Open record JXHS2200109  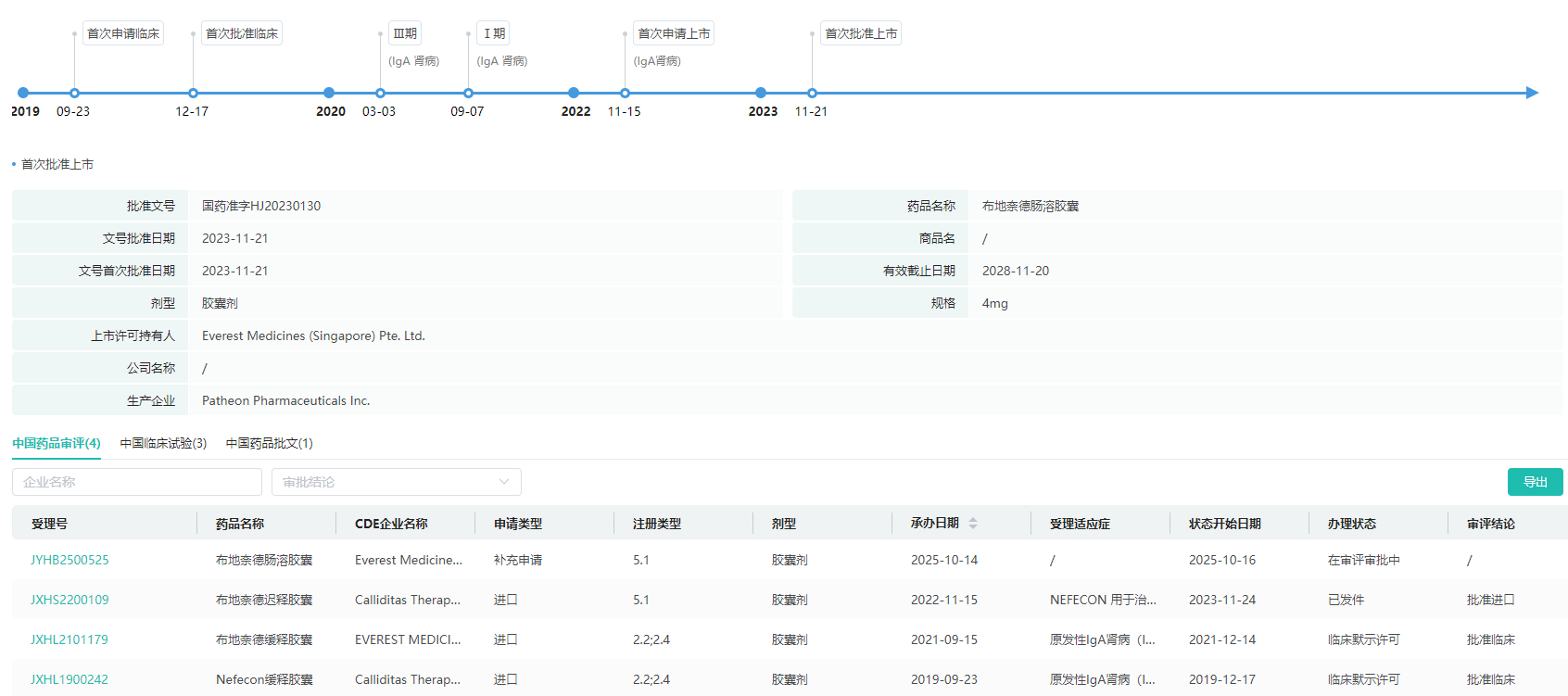70,600
